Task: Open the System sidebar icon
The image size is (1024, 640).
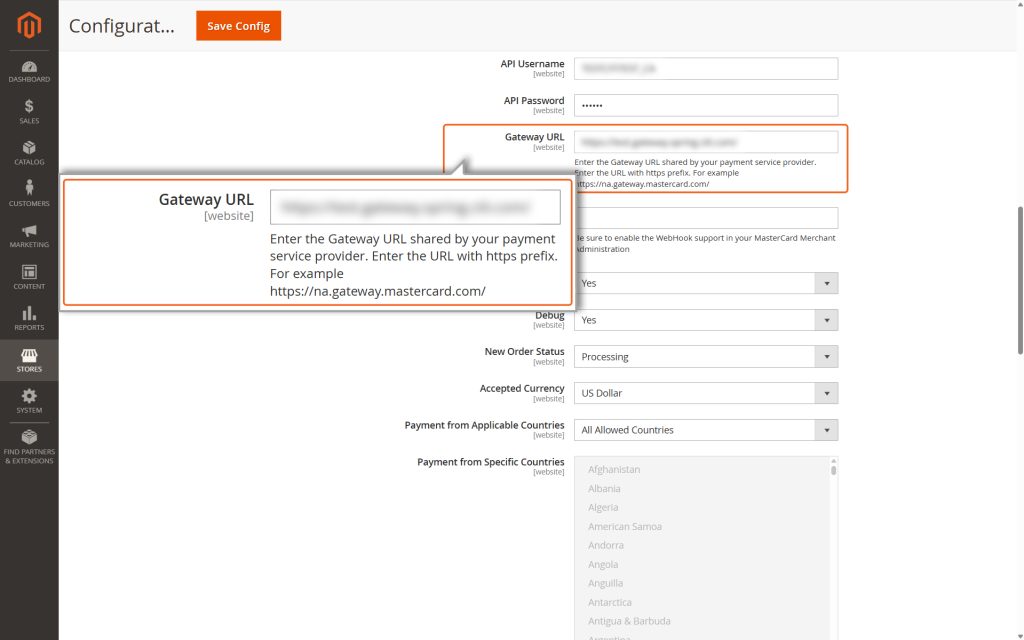Action: 28,398
